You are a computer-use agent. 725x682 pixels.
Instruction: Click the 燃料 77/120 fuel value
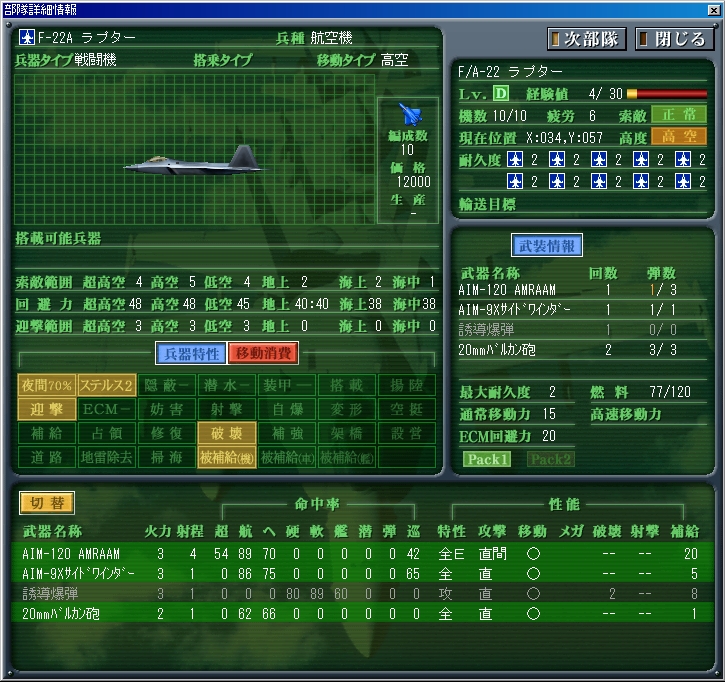[x=670, y=392]
